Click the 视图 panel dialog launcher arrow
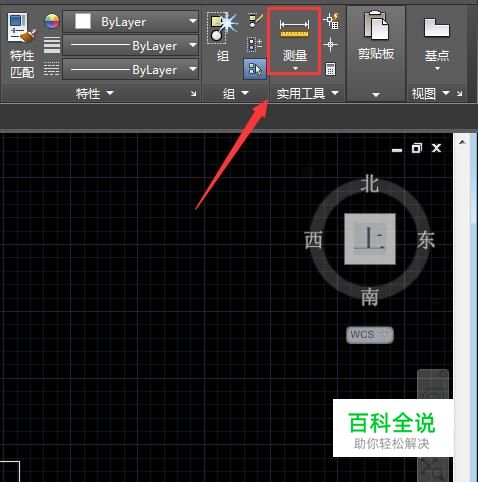478x482 pixels. click(460, 94)
